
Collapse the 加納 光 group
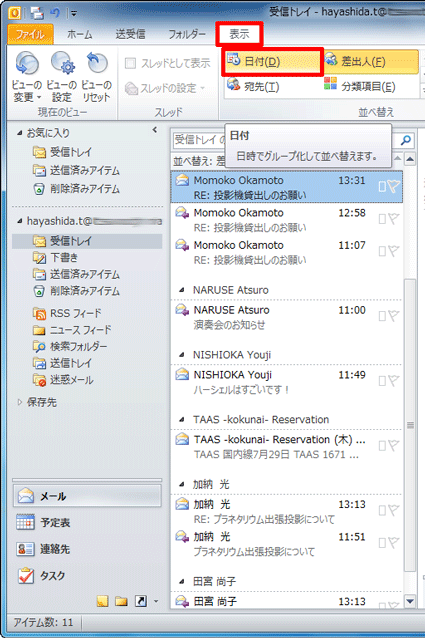pyautogui.click(x=182, y=484)
